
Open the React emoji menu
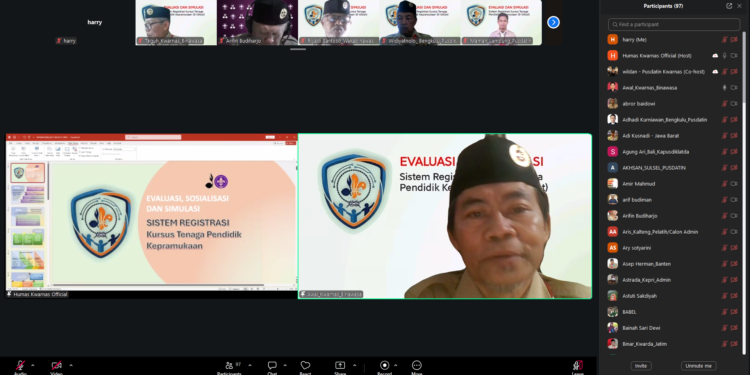click(305, 365)
